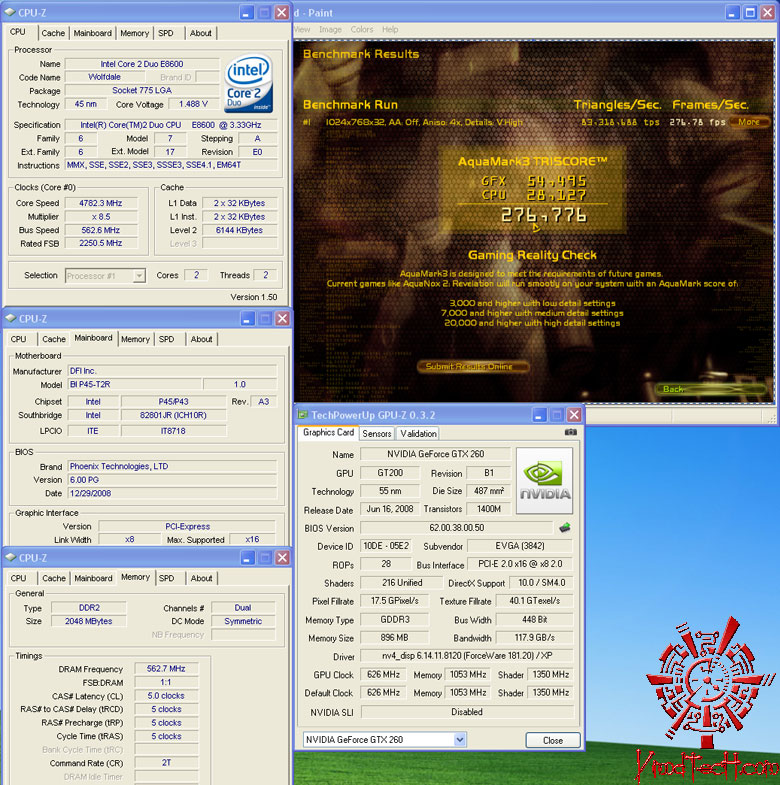Viewport: 780px width, 785px height.
Task: Click the Command Rate value 2T
Action: 166,762
